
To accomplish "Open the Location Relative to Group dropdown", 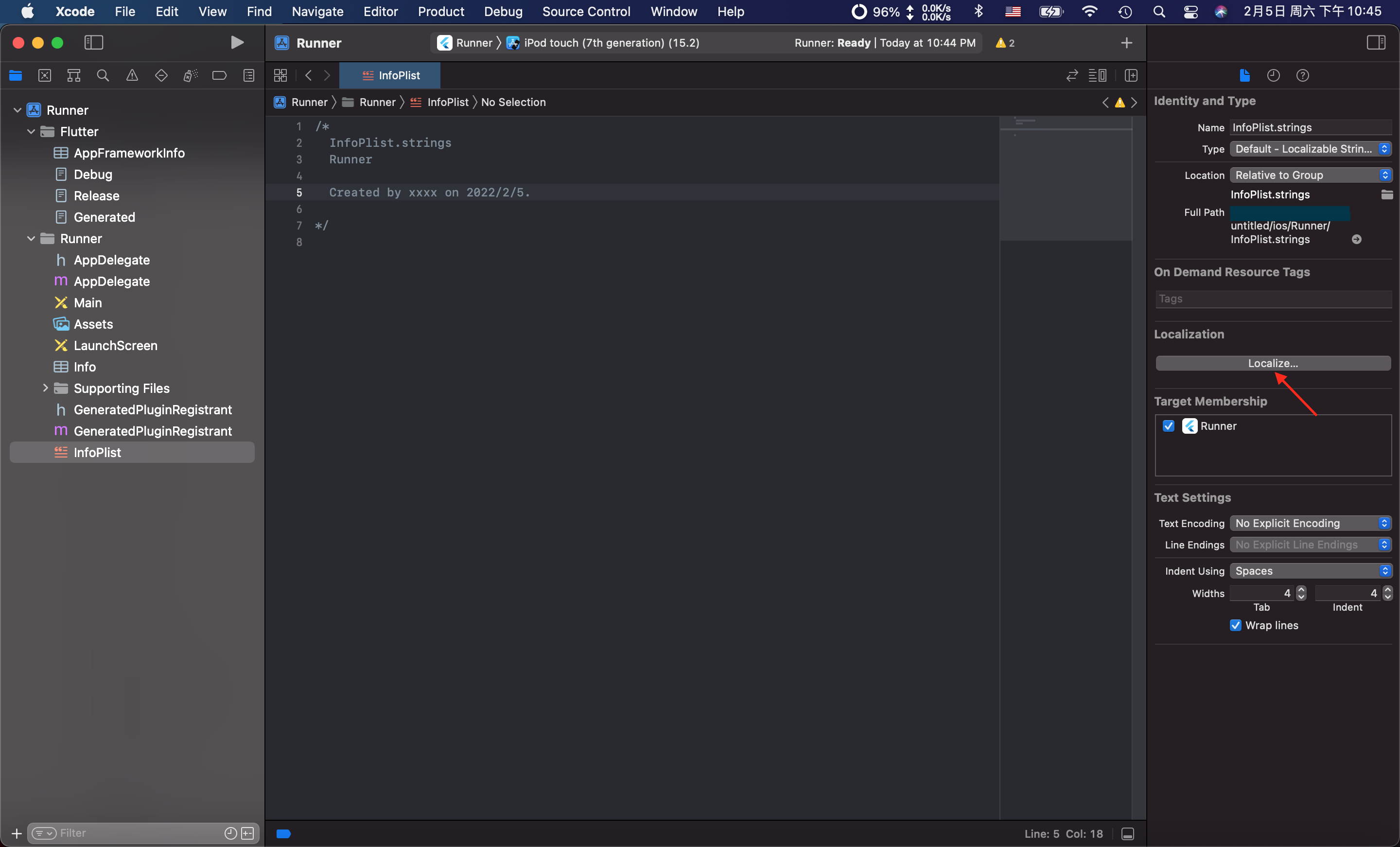I will pos(1311,175).
